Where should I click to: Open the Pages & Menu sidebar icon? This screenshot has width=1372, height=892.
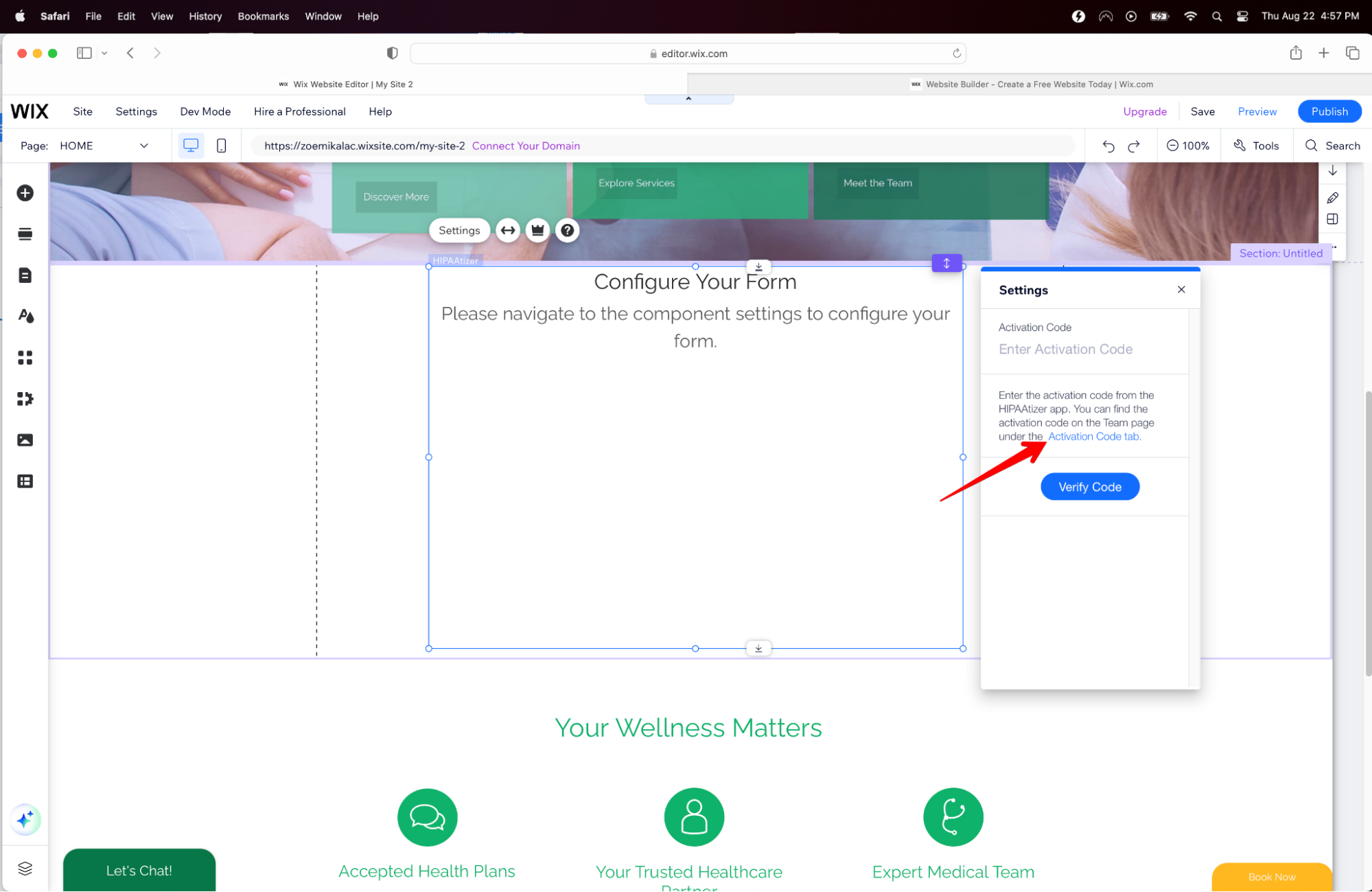[25, 275]
